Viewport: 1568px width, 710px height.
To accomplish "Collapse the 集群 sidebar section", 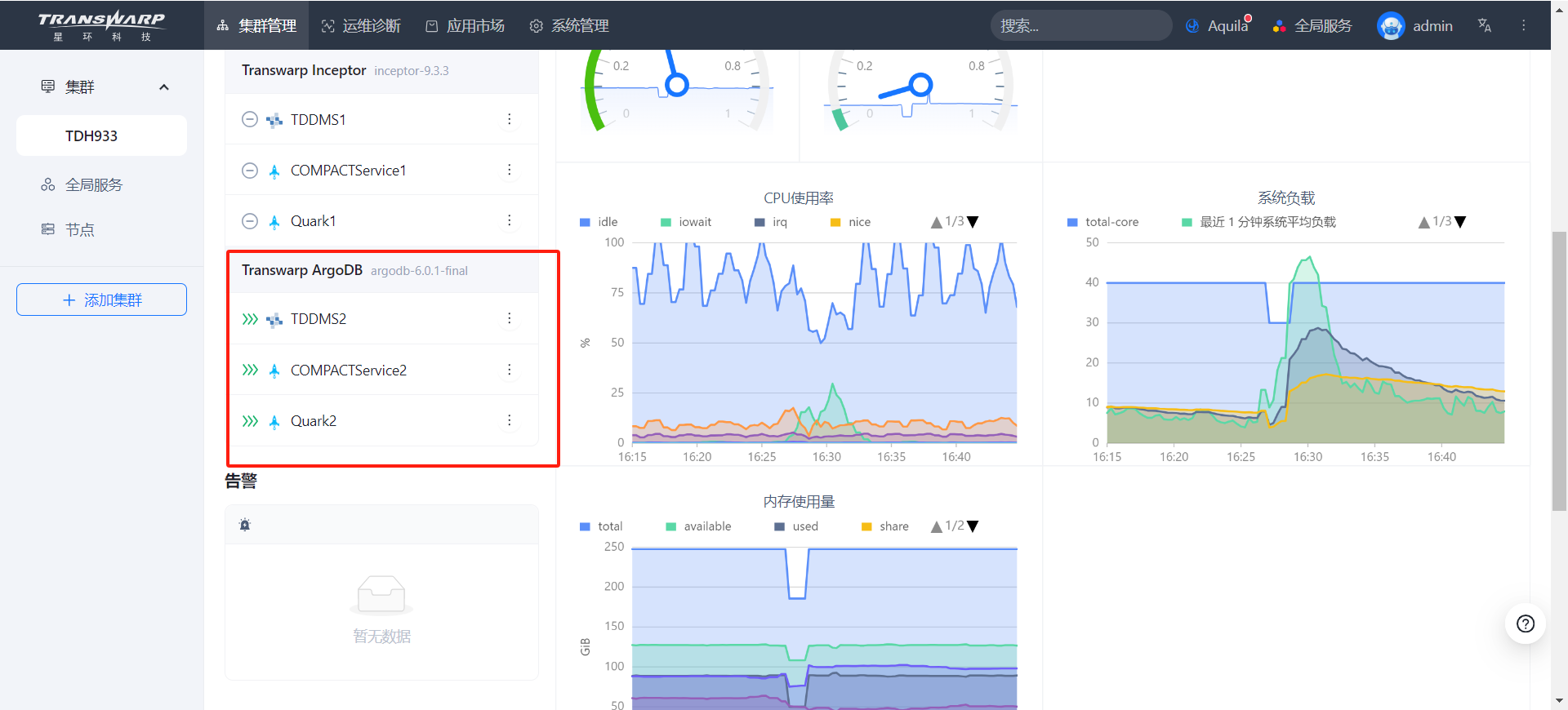I will tap(164, 87).
